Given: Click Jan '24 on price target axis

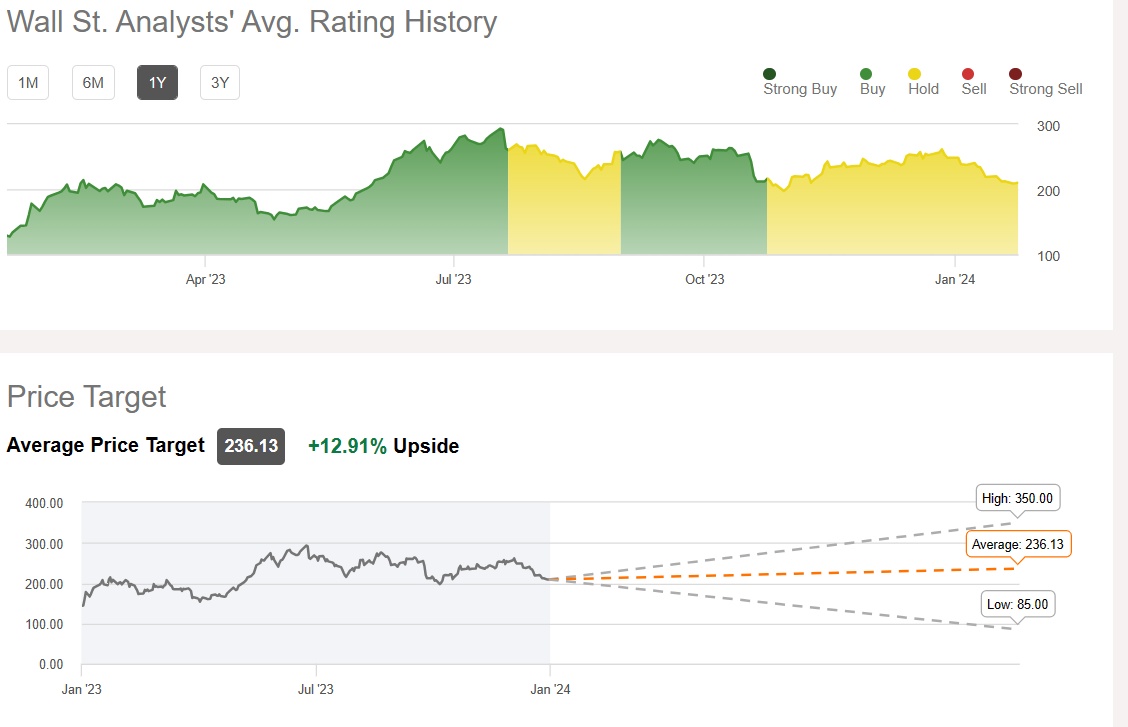Looking at the screenshot, I should (550, 689).
